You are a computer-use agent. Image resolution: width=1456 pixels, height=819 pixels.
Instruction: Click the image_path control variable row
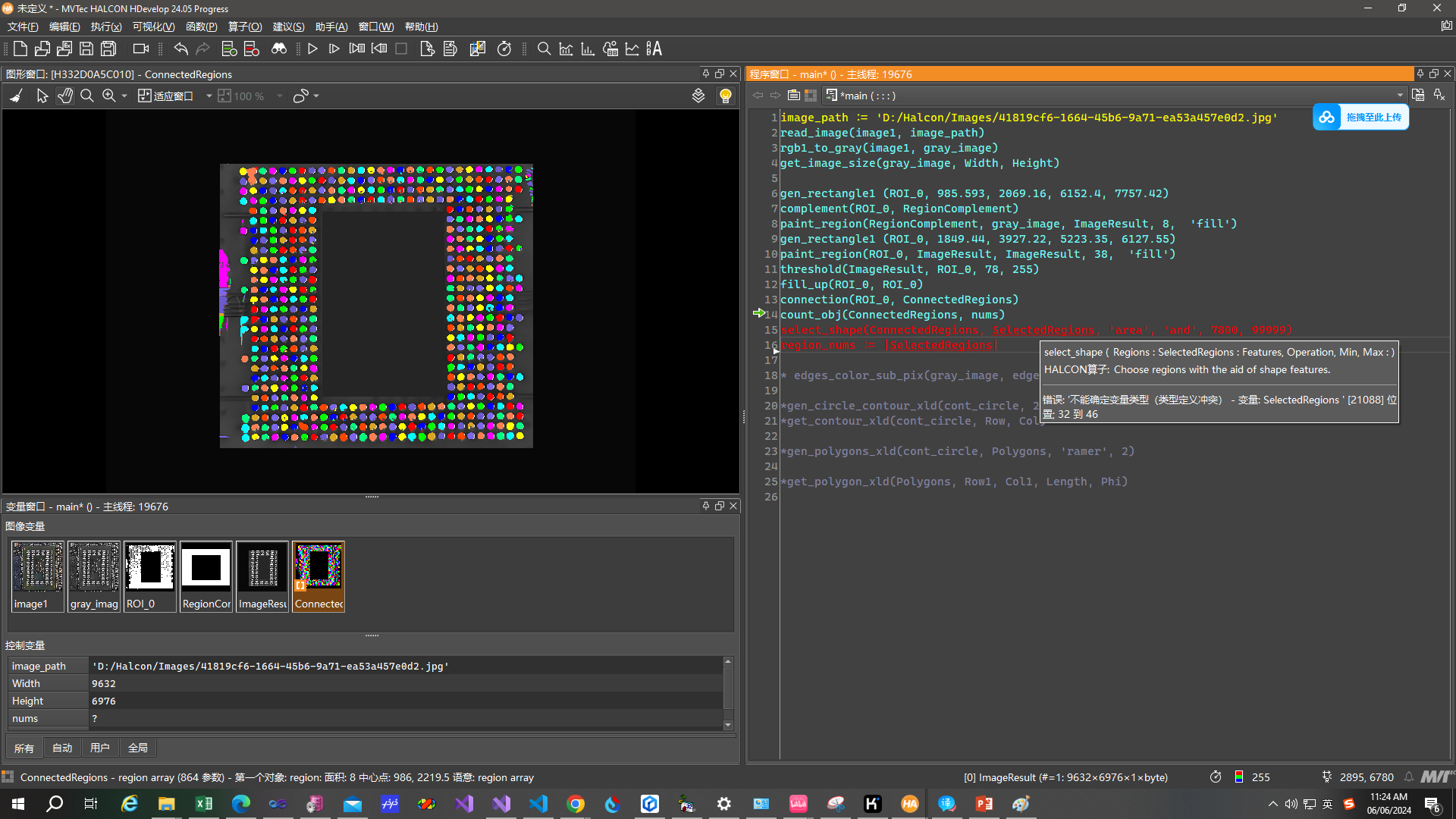click(366, 666)
